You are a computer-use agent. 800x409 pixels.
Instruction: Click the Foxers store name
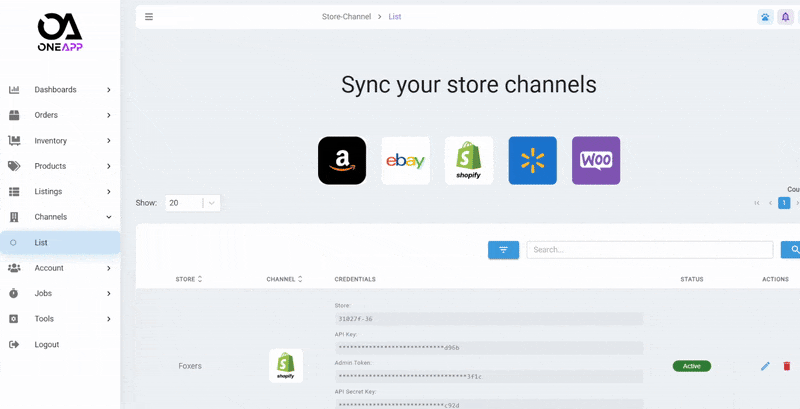tap(190, 366)
